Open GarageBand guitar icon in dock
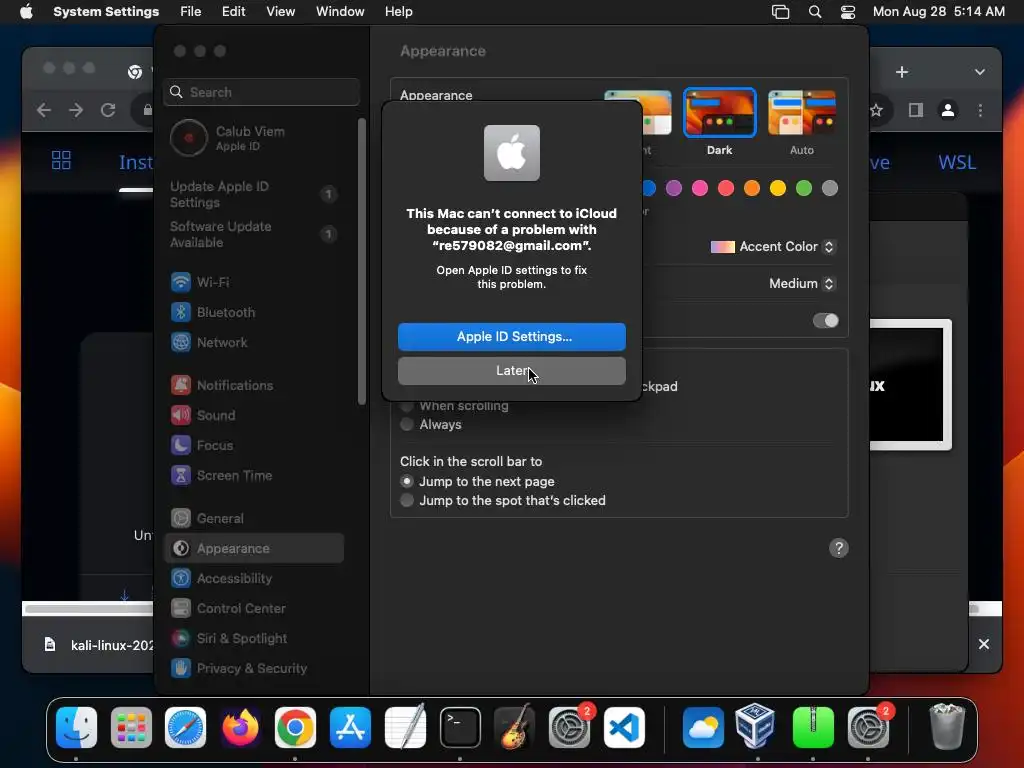Image resolution: width=1024 pixels, height=768 pixels. pos(515,728)
